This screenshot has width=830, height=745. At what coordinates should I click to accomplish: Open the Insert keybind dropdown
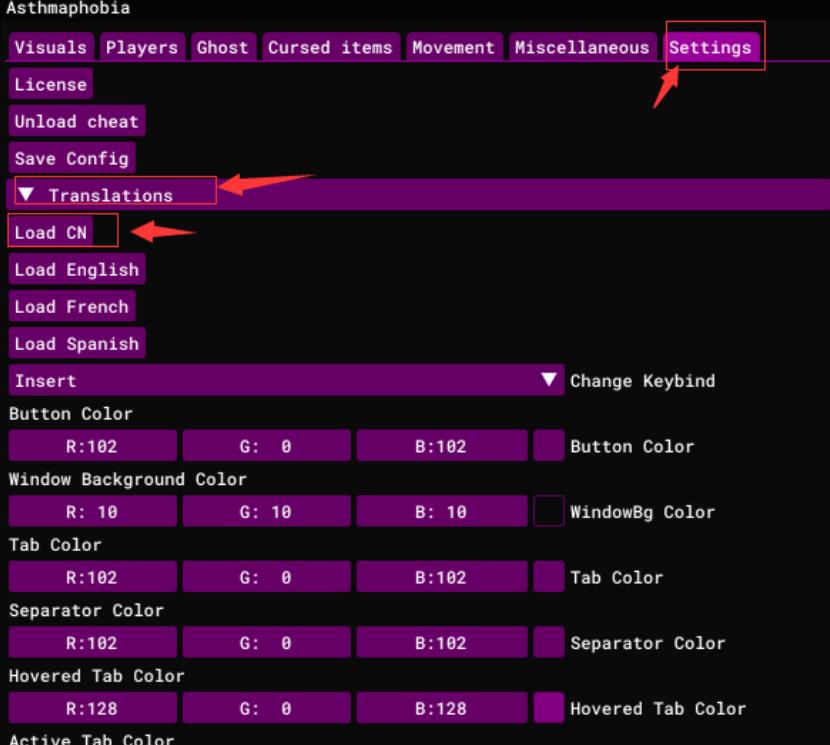pyautogui.click(x=286, y=380)
